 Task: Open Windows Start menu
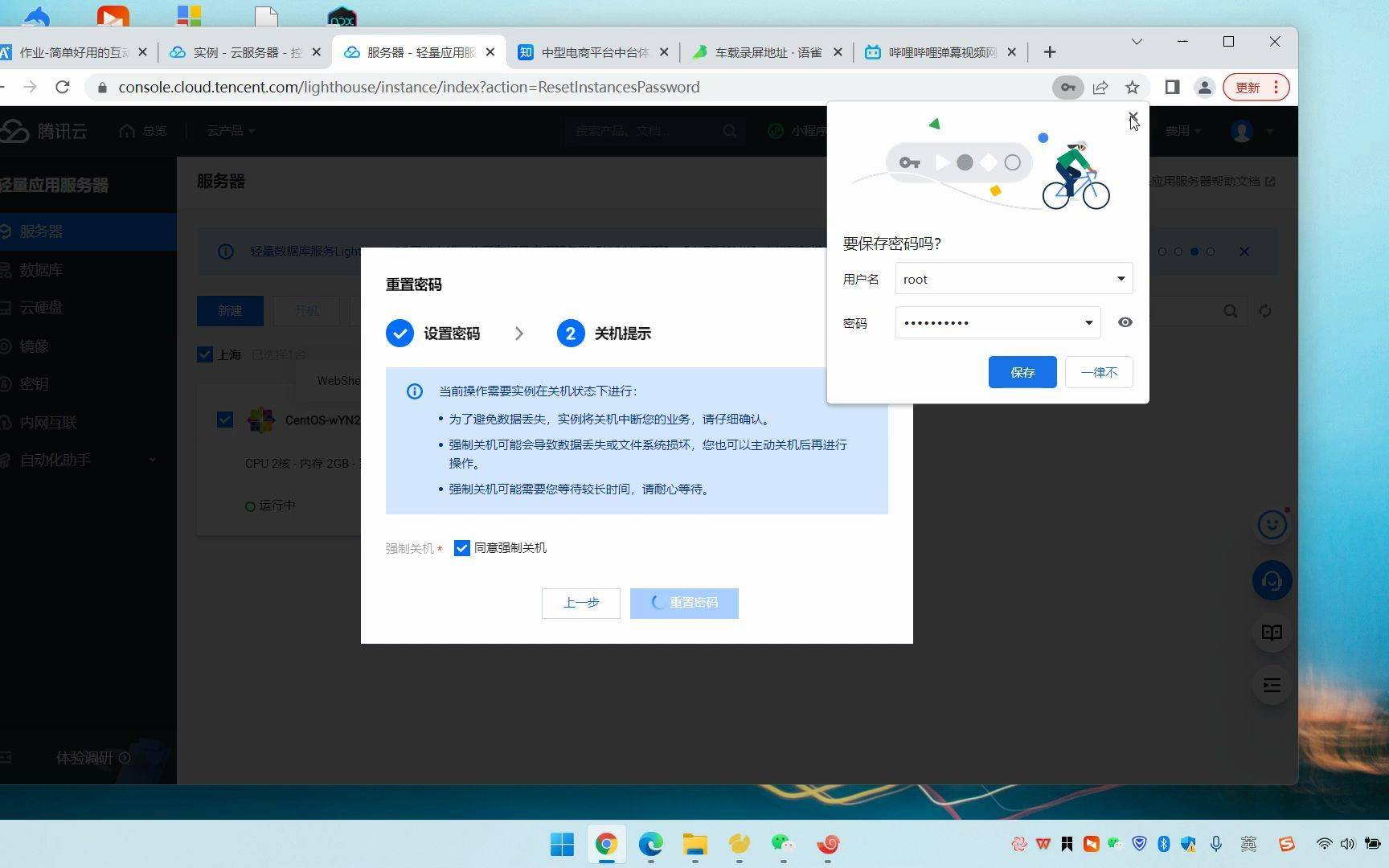[x=562, y=844]
